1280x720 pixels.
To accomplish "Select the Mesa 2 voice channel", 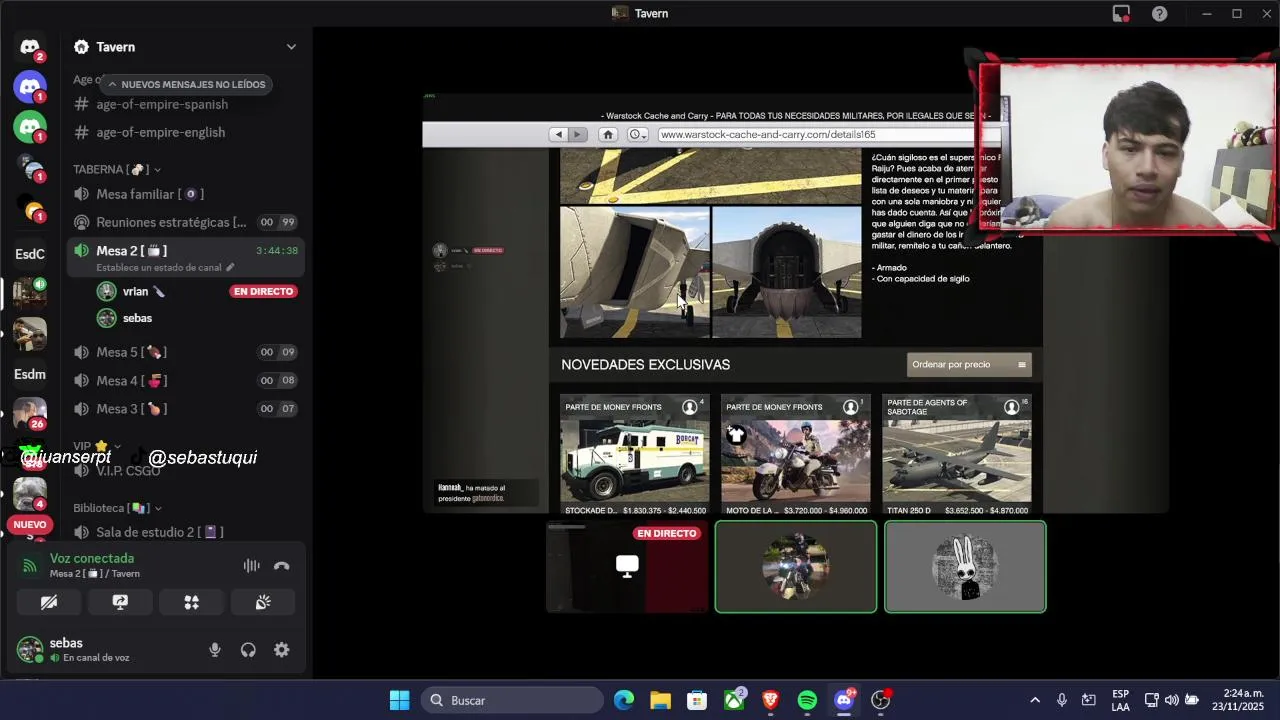I will (186, 257).
